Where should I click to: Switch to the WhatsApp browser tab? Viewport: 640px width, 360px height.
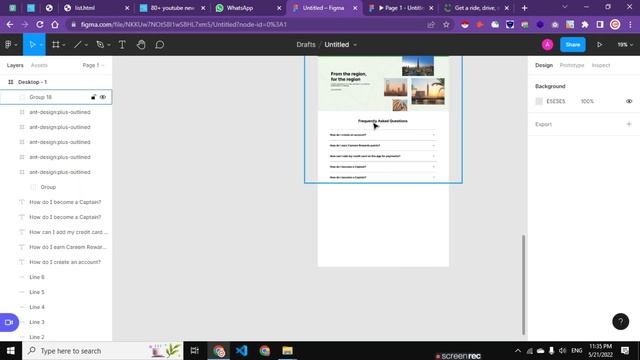pos(248,8)
